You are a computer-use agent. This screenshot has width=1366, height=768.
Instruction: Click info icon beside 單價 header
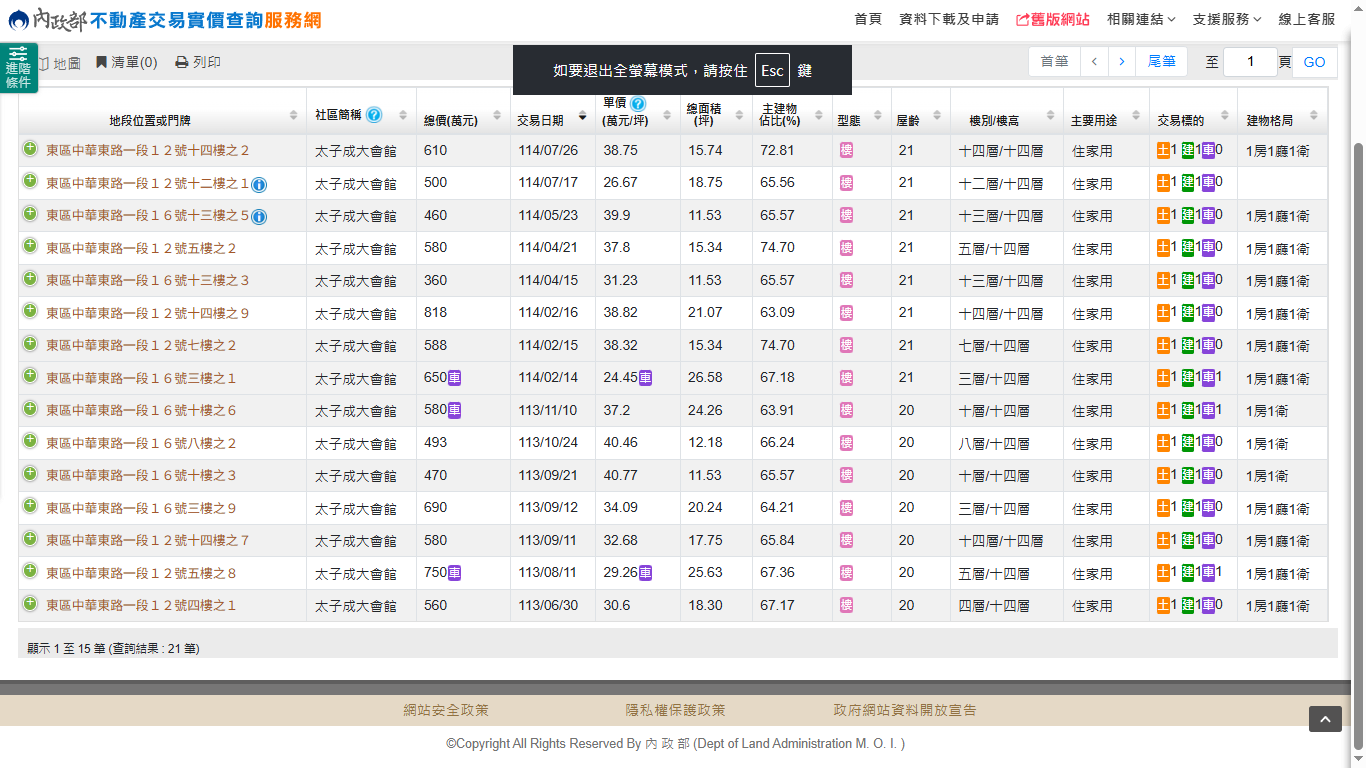tap(638, 103)
